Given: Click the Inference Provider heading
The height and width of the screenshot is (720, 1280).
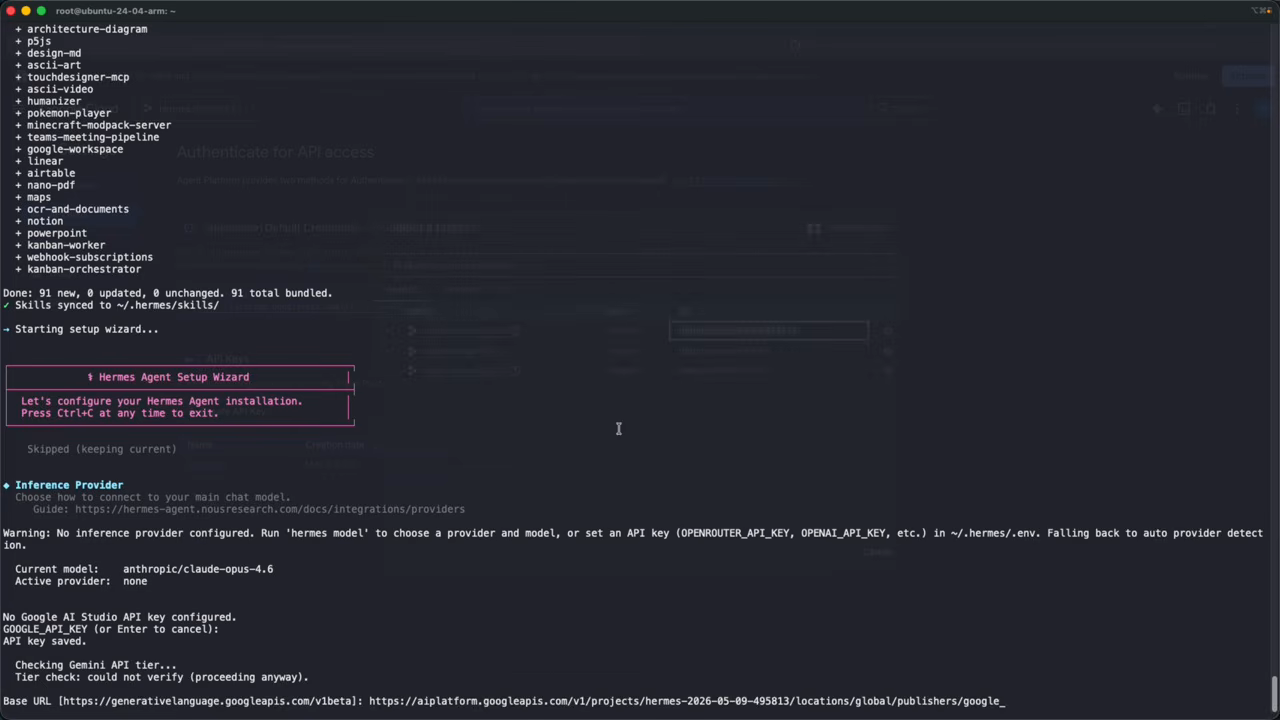Looking at the screenshot, I should pos(69,485).
